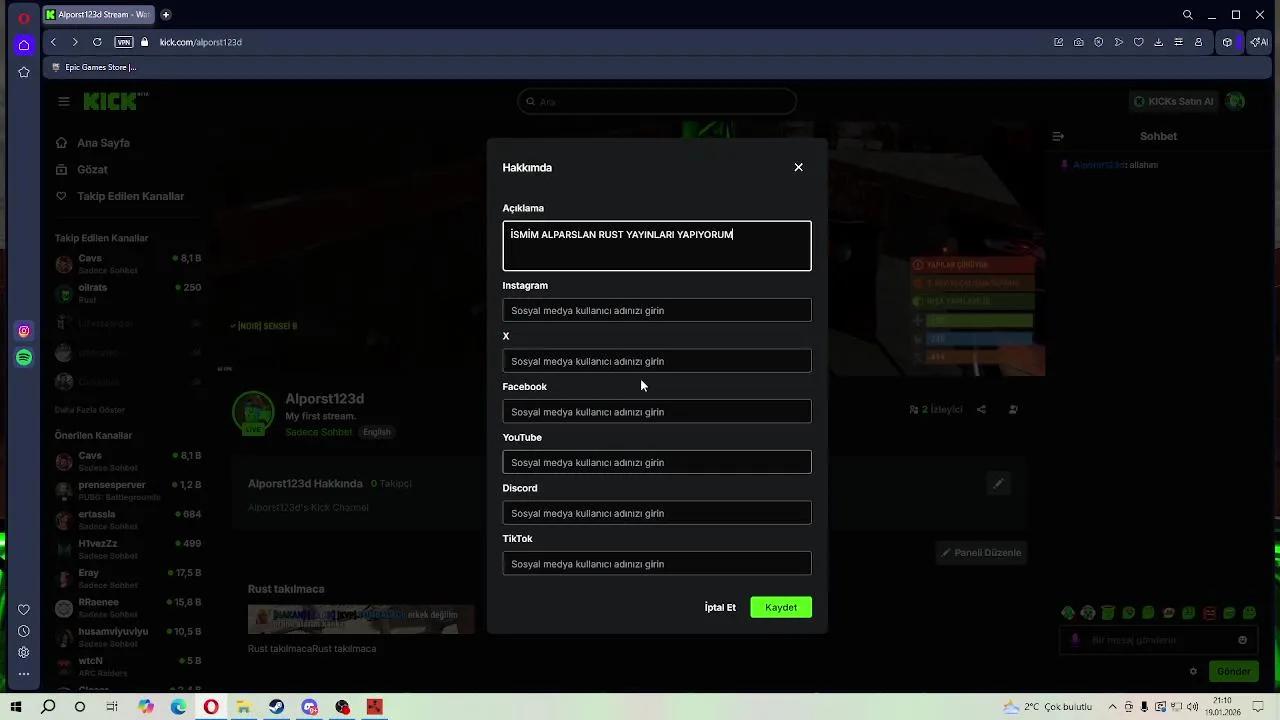Open File Explorer from taskbar

click(243, 707)
